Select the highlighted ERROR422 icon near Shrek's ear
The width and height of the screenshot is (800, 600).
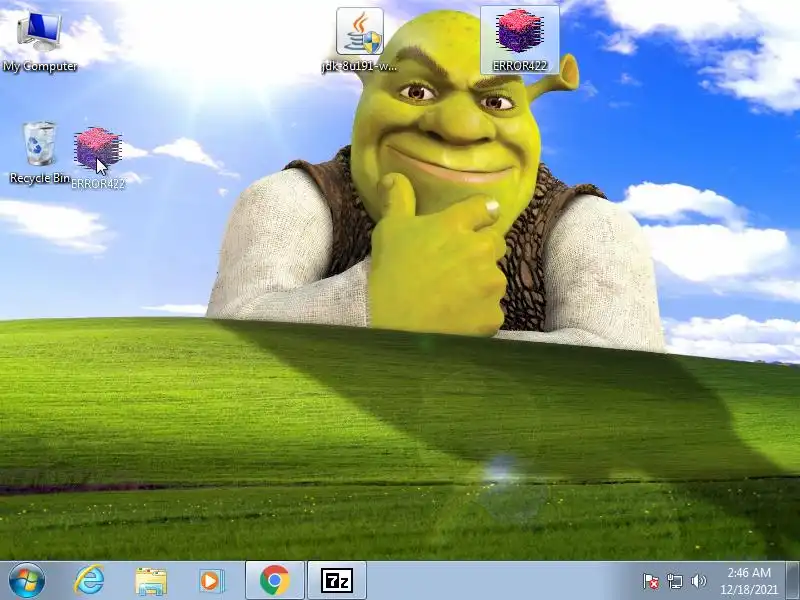(x=519, y=40)
